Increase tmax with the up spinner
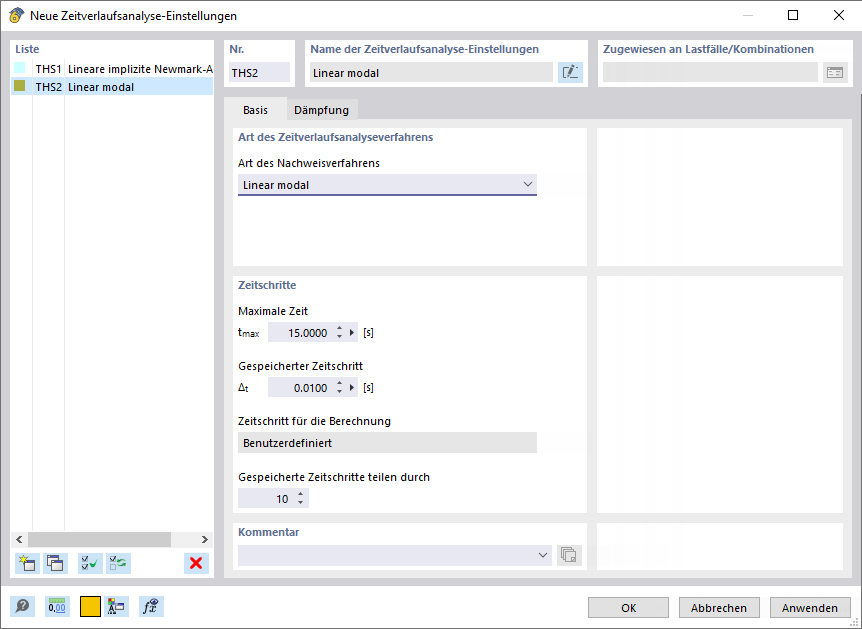Screen dimensions: 862x629 [x=340, y=329]
